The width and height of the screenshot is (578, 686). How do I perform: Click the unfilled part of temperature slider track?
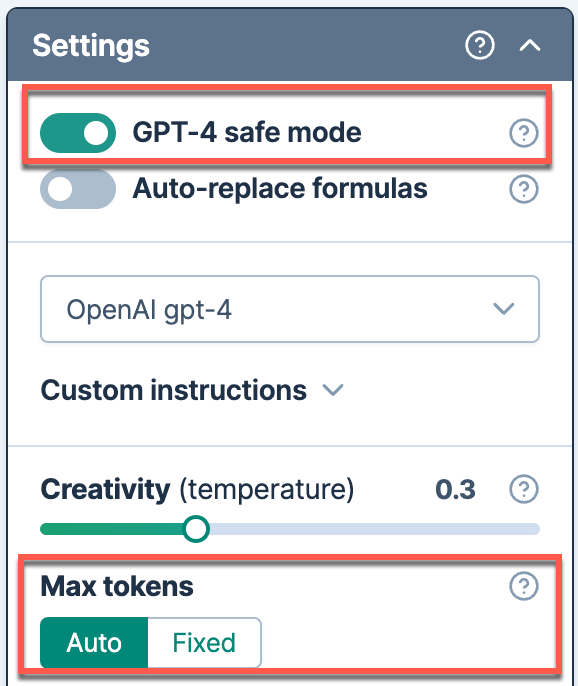(375, 529)
